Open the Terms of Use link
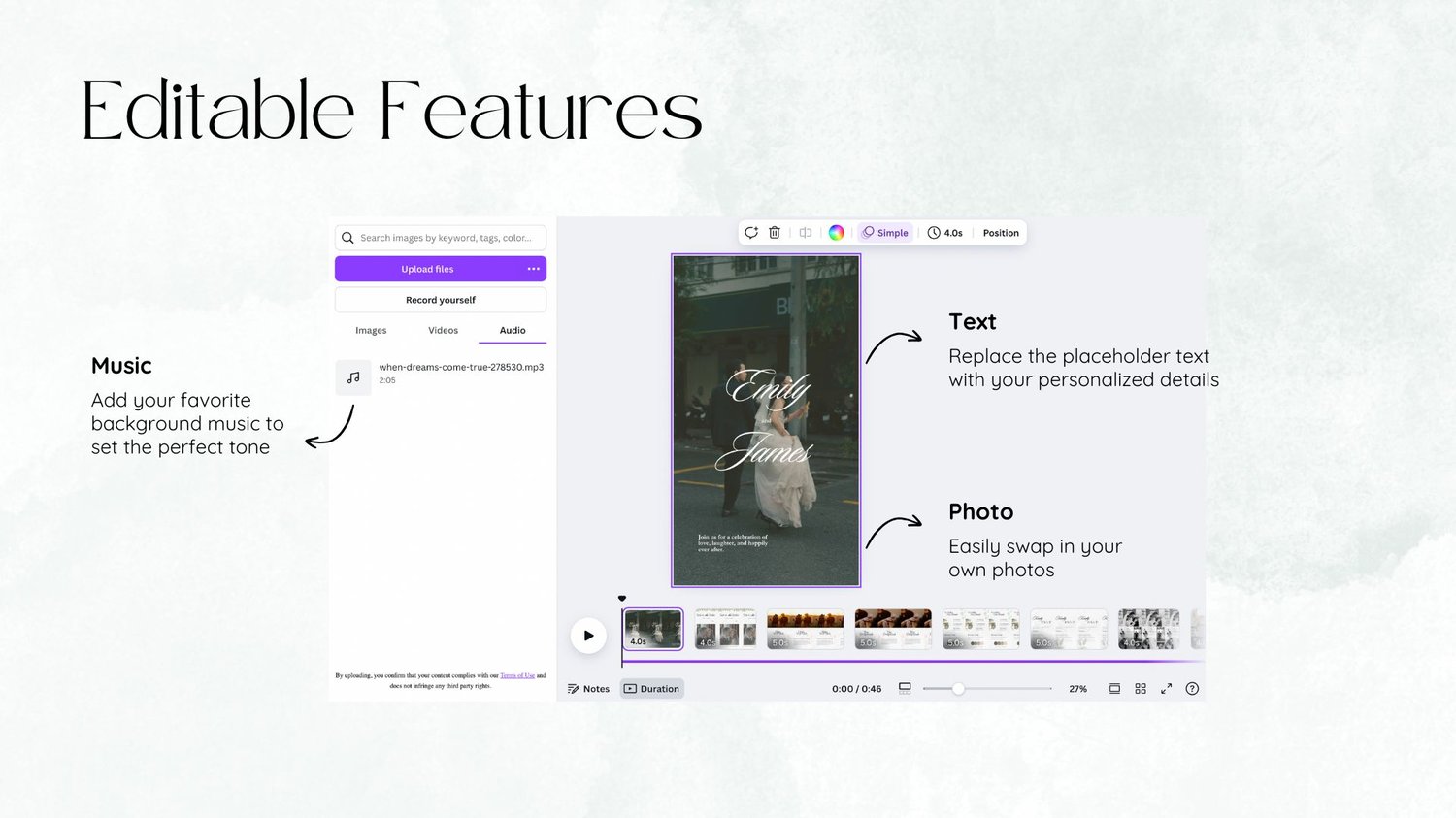The height and width of the screenshot is (818, 1456). [x=517, y=675]
